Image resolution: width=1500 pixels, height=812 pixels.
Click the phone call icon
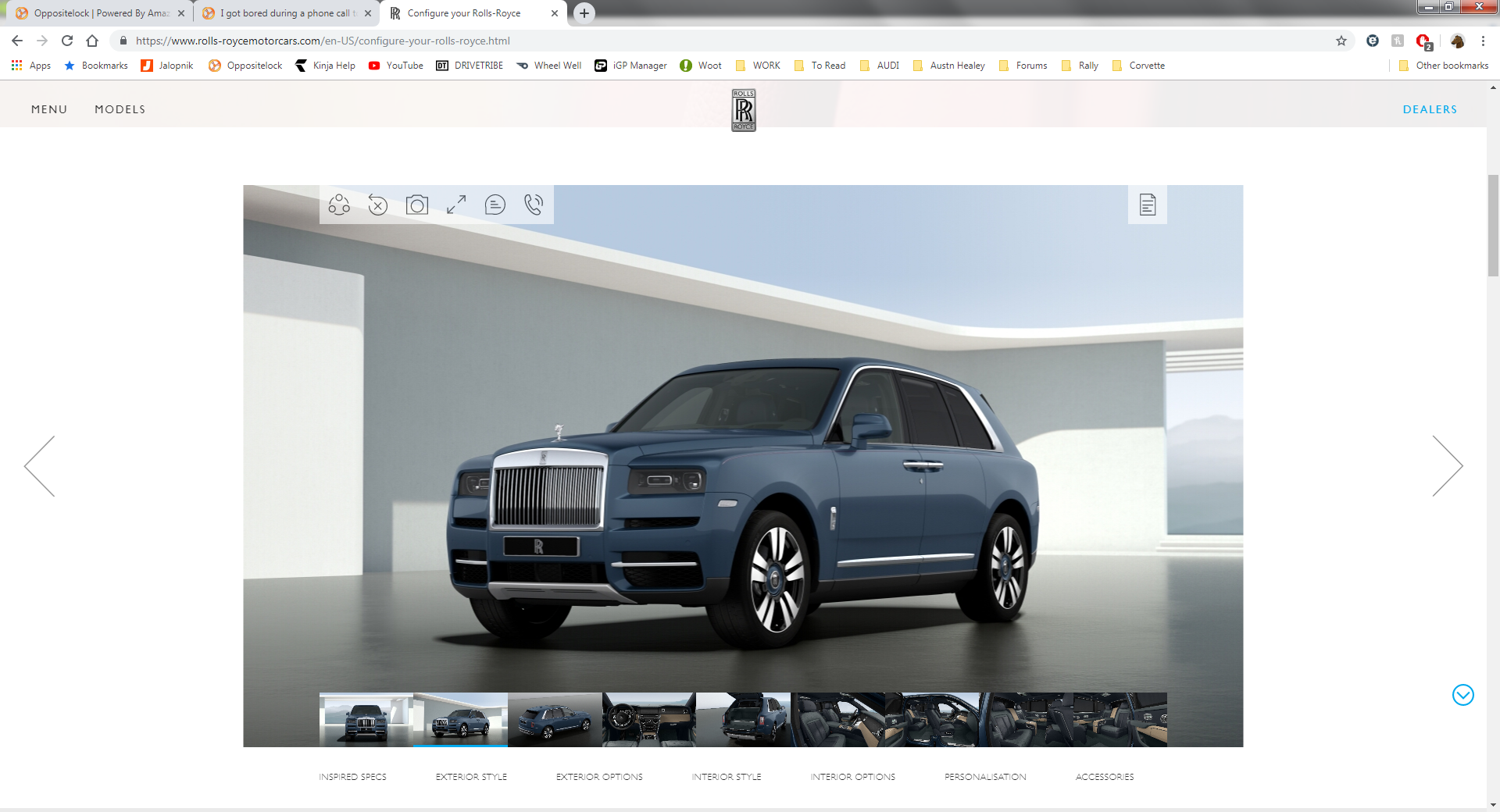tap(534, 205)
